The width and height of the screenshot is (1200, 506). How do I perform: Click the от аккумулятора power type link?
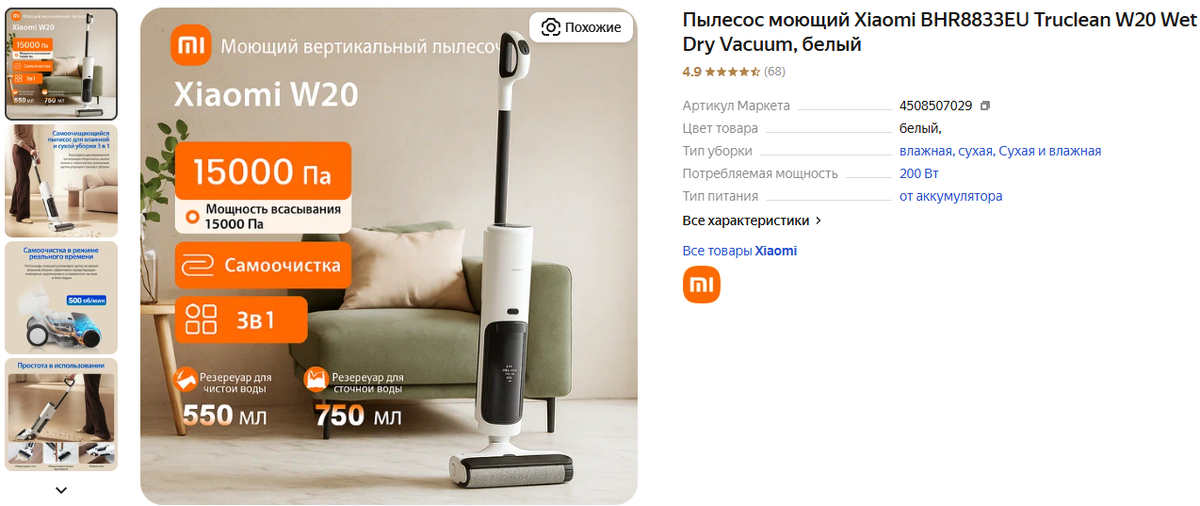[951, 196]
